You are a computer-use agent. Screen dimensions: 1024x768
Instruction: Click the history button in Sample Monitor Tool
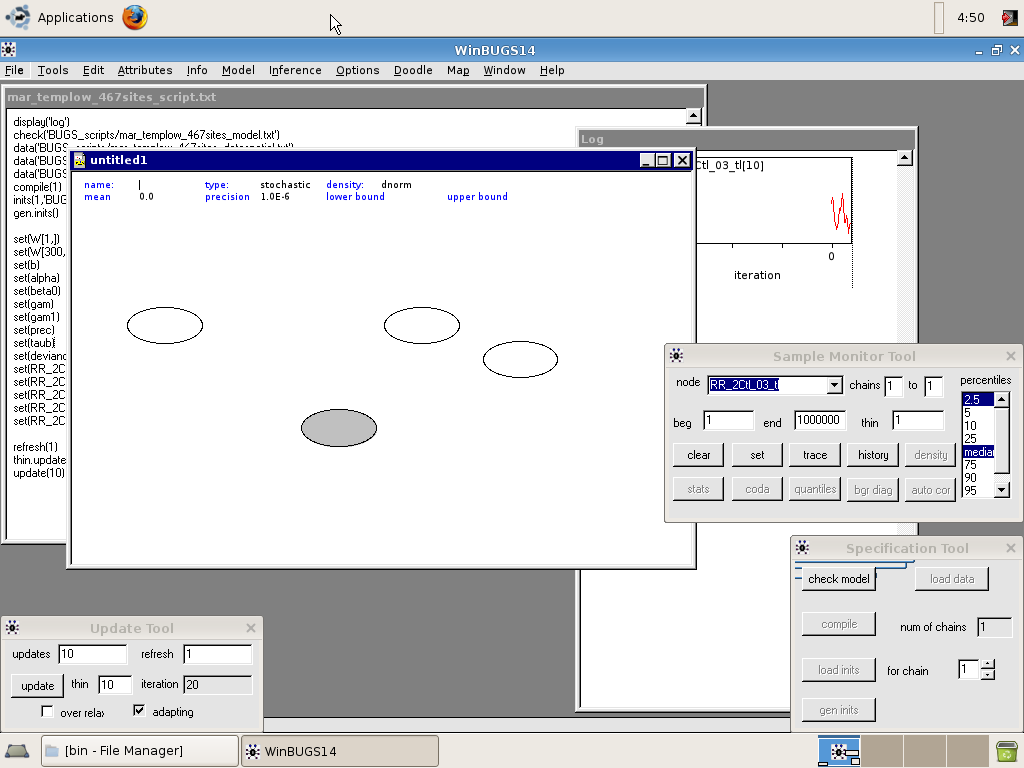872,454
